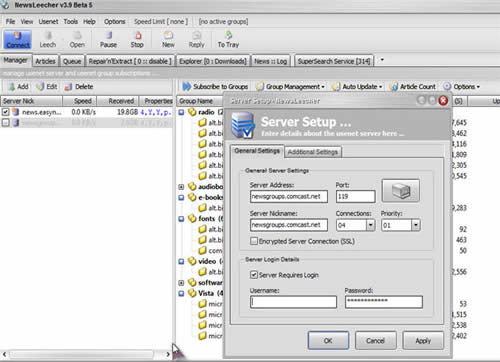Open the Tools menu
The height and width of the screenshot is (362, 500).
(x=71, y=22)
